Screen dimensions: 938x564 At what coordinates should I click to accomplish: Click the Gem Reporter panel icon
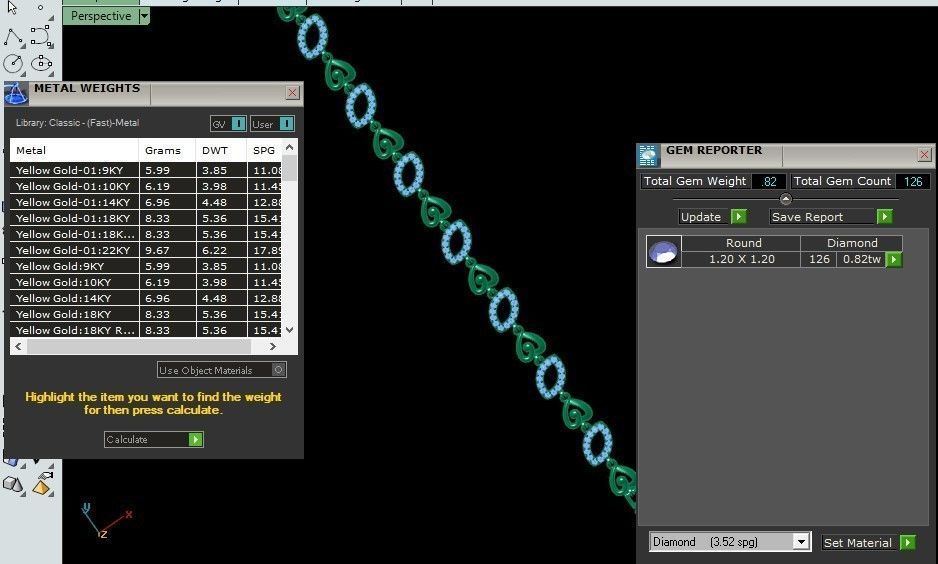(x=648, y=155)
